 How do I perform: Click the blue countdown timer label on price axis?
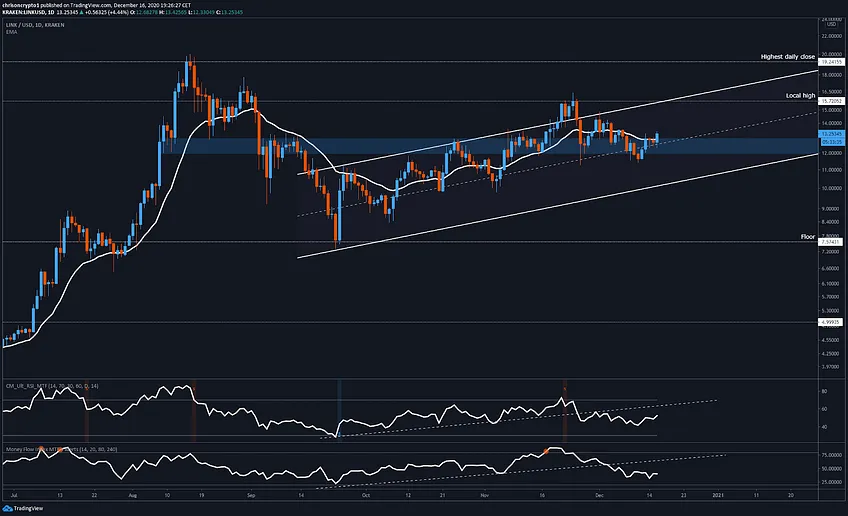(x=831, y=142)
